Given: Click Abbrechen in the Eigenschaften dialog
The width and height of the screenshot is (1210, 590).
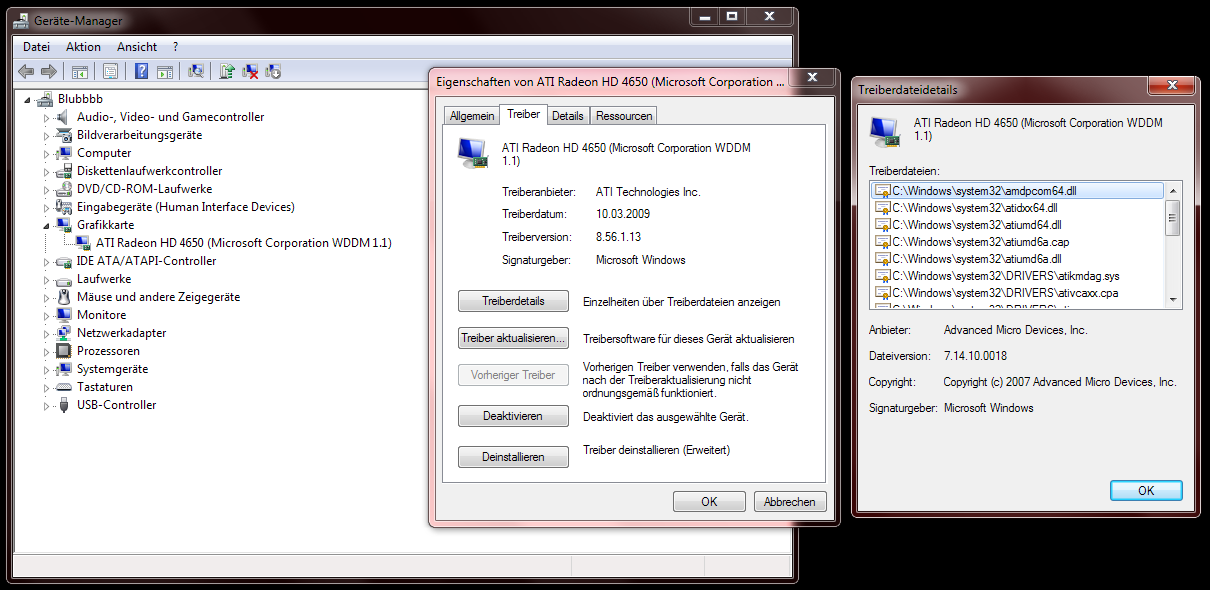Looking at the screenshot, I should point(790,502).
